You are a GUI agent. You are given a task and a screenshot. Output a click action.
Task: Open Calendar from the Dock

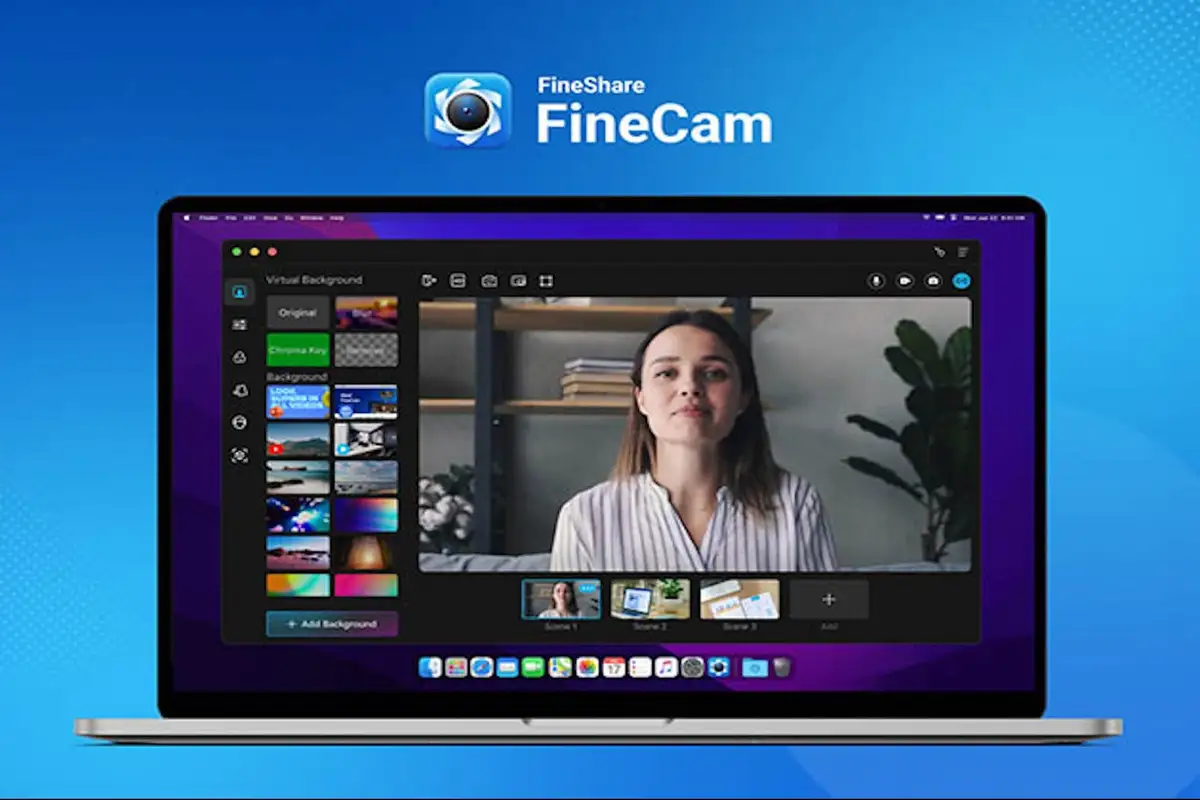click(614, 667)
